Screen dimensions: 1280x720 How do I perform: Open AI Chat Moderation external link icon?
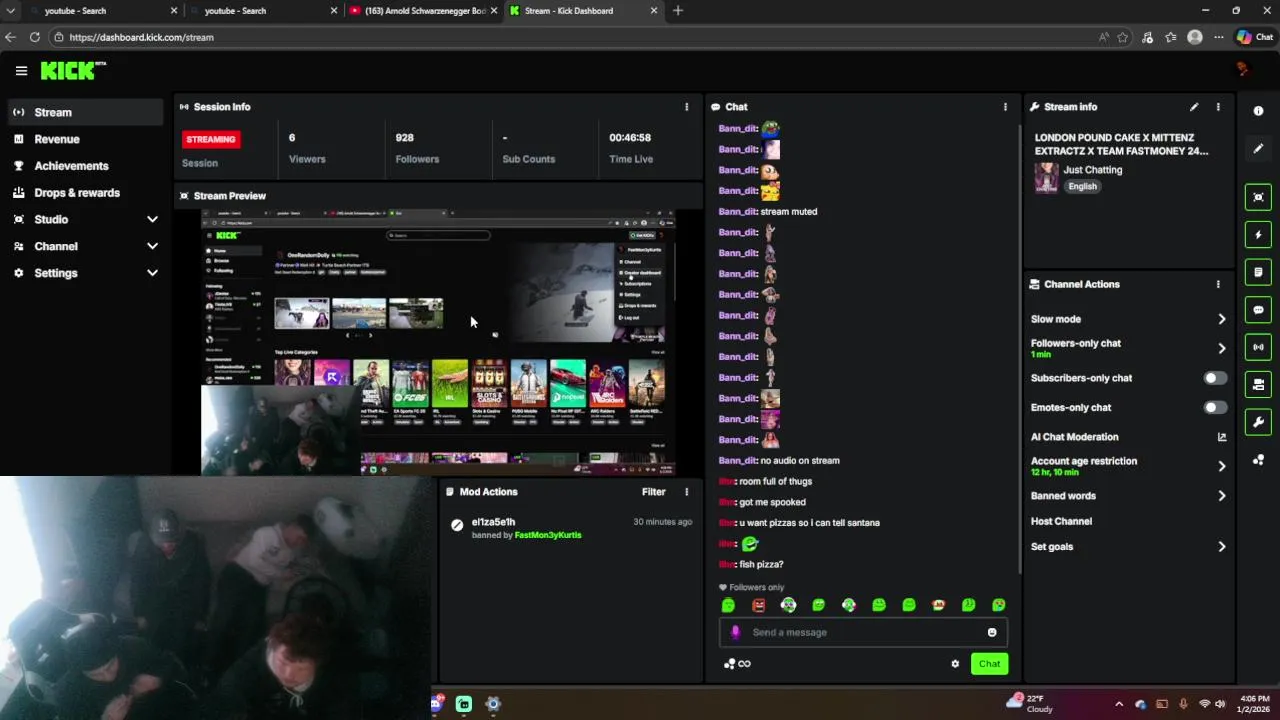tap(1221, 437)
